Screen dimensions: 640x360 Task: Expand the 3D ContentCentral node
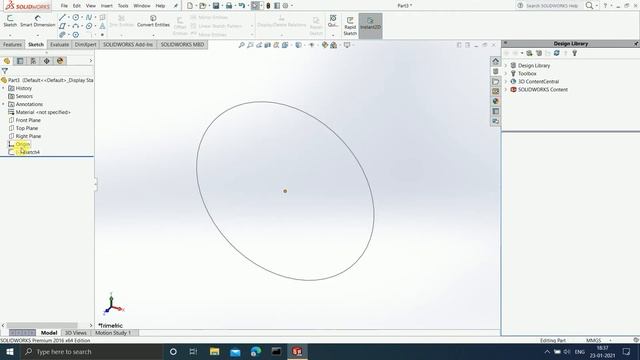pyautogui.click(x=506, y=82)
